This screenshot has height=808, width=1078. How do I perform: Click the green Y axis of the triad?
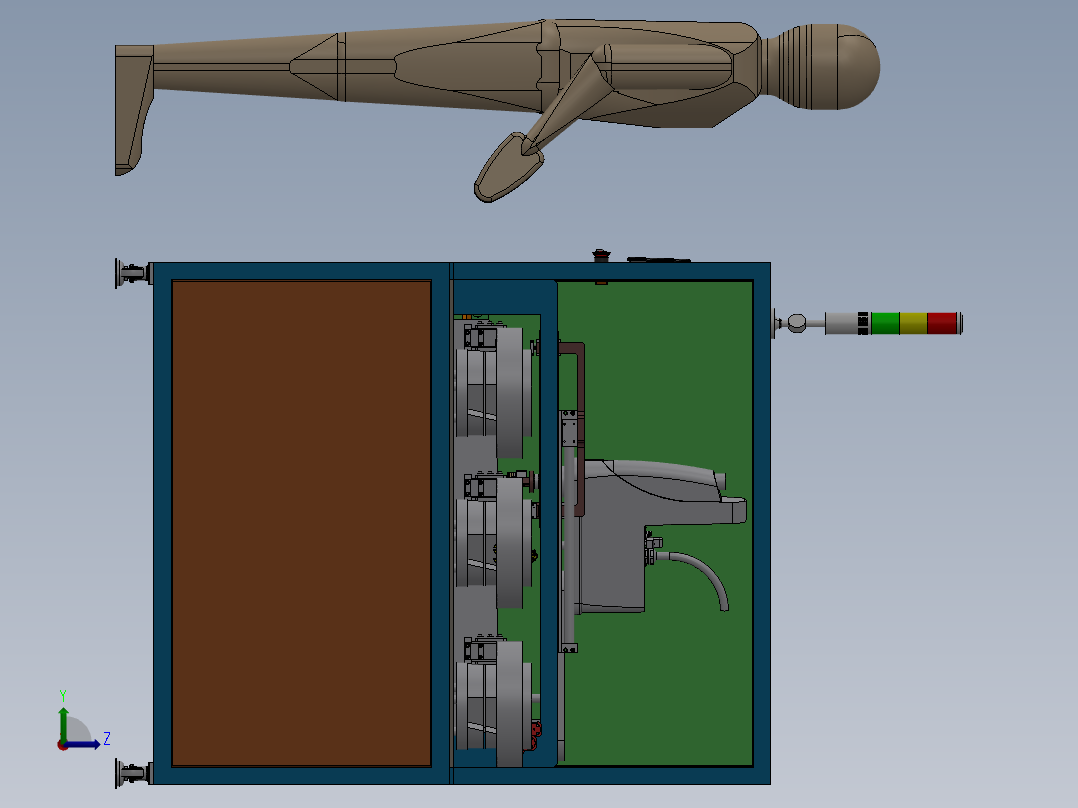click(63, 725)
